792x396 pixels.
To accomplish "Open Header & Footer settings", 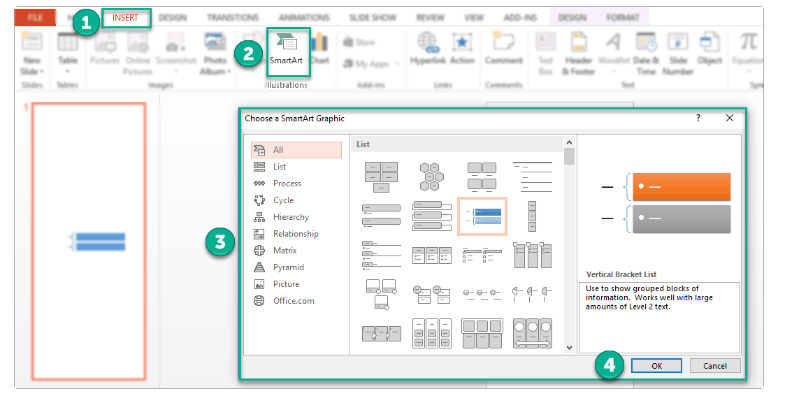I will coord(579,53).
